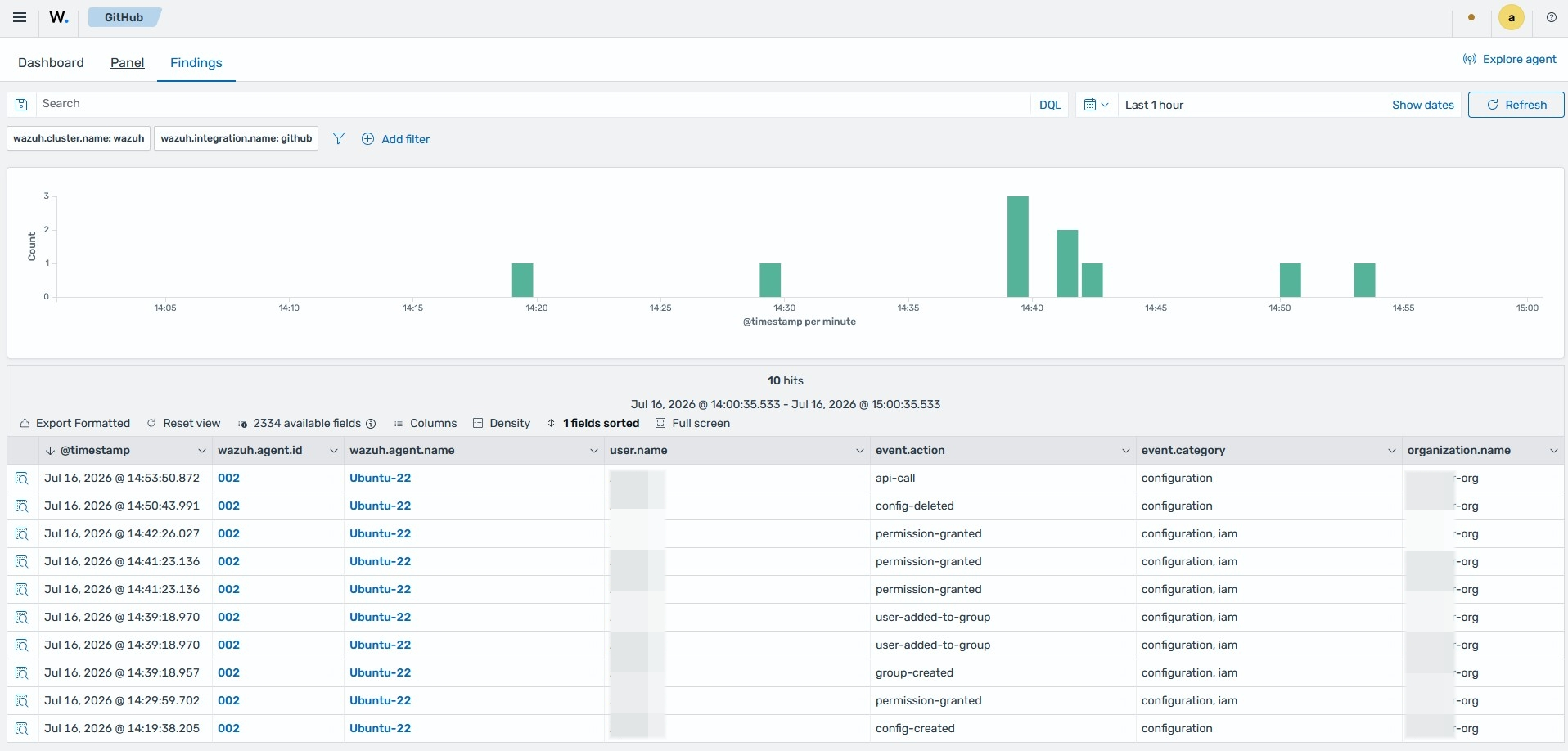Select the Findings tab
Image resolution: width=1568 pixels, height=751 pixels.
(x=196, y=63)
